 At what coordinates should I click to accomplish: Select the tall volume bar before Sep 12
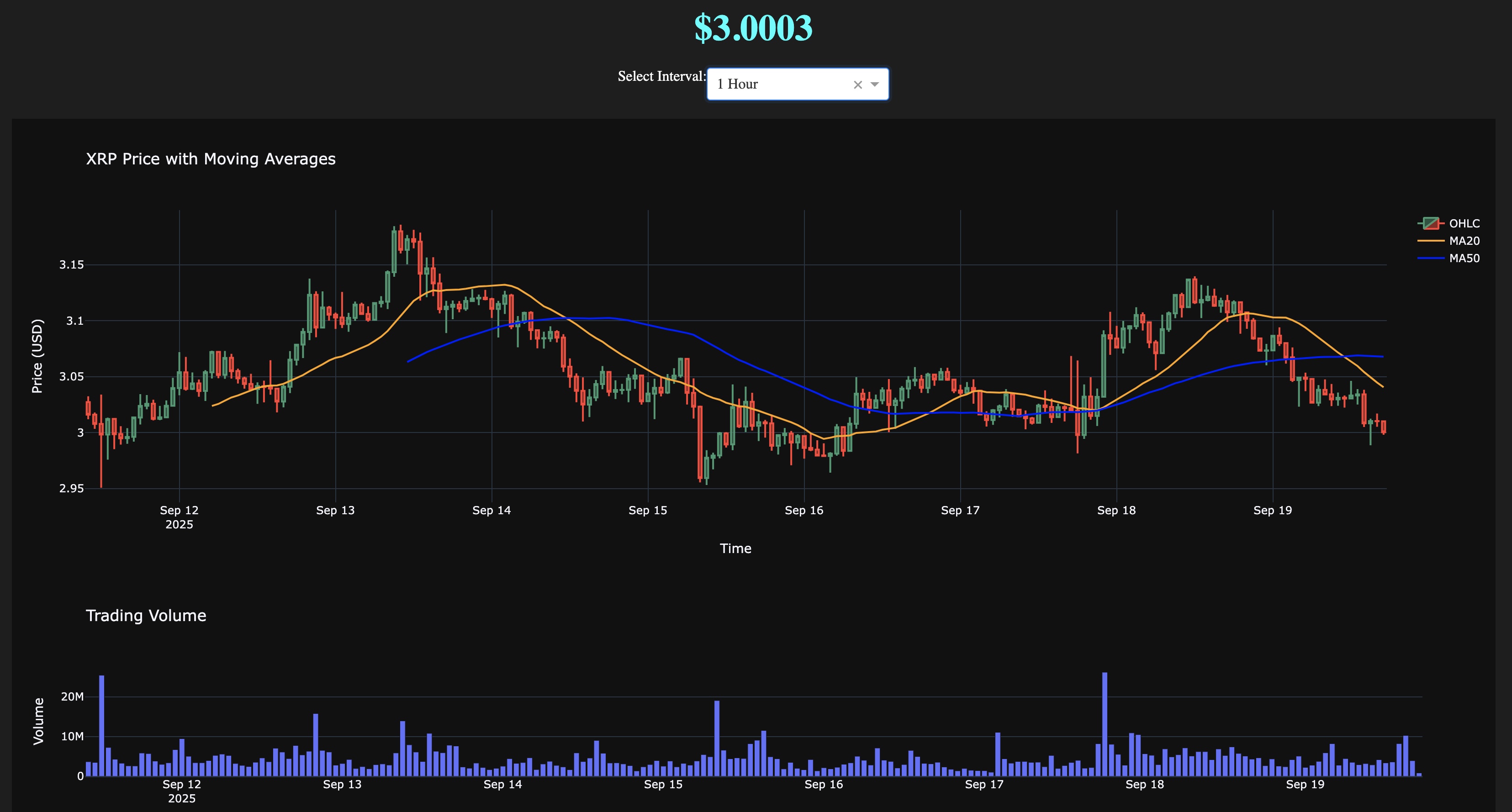click(x=101, y=725)
